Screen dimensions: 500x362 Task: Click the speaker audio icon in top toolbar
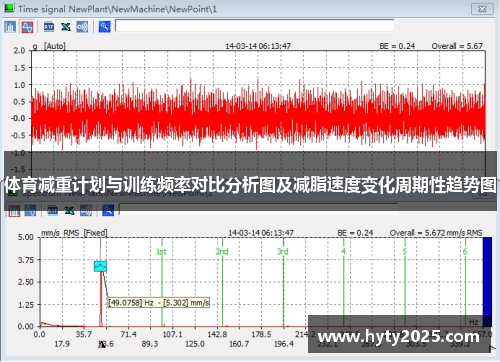[x=82, y=27]
